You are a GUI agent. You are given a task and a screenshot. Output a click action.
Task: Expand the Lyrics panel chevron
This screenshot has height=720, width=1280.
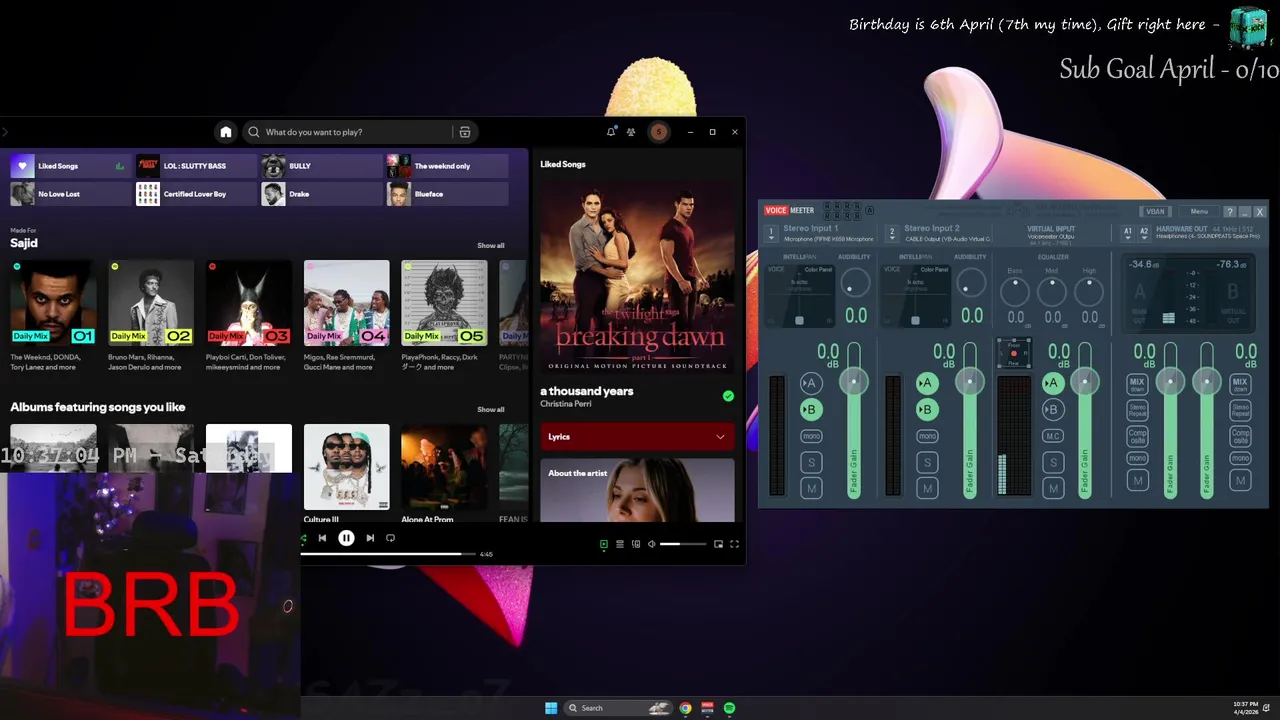(720, 437)
